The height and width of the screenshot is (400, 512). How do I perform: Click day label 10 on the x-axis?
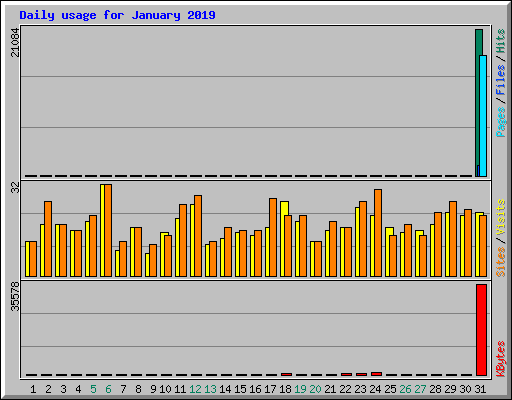165,389
